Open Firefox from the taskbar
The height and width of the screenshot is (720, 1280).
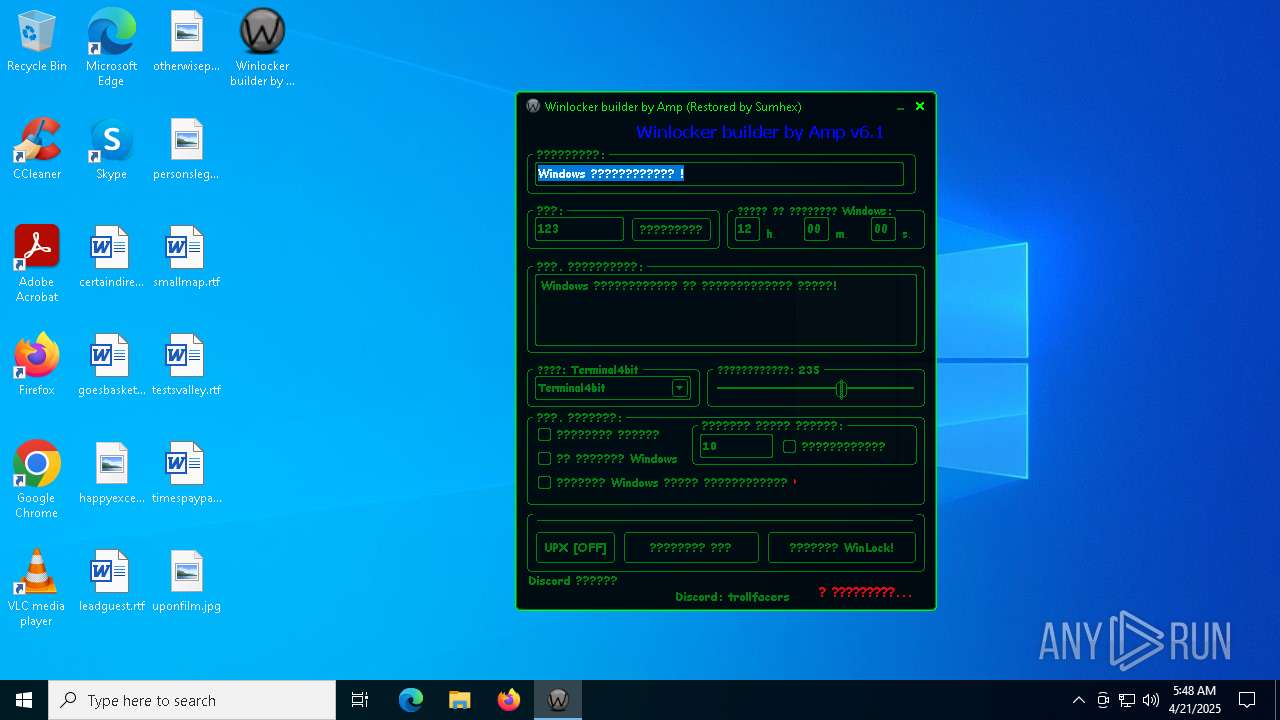pyautogui.click(x=509, y=700)
